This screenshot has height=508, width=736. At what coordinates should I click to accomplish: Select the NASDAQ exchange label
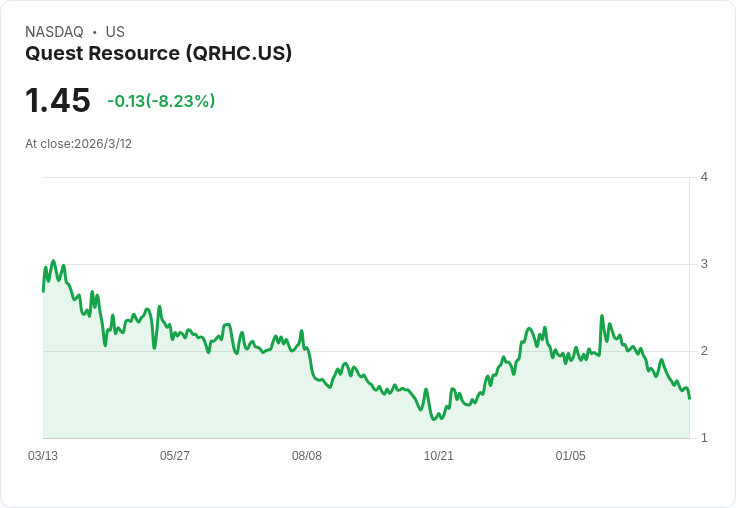point(54,32)
